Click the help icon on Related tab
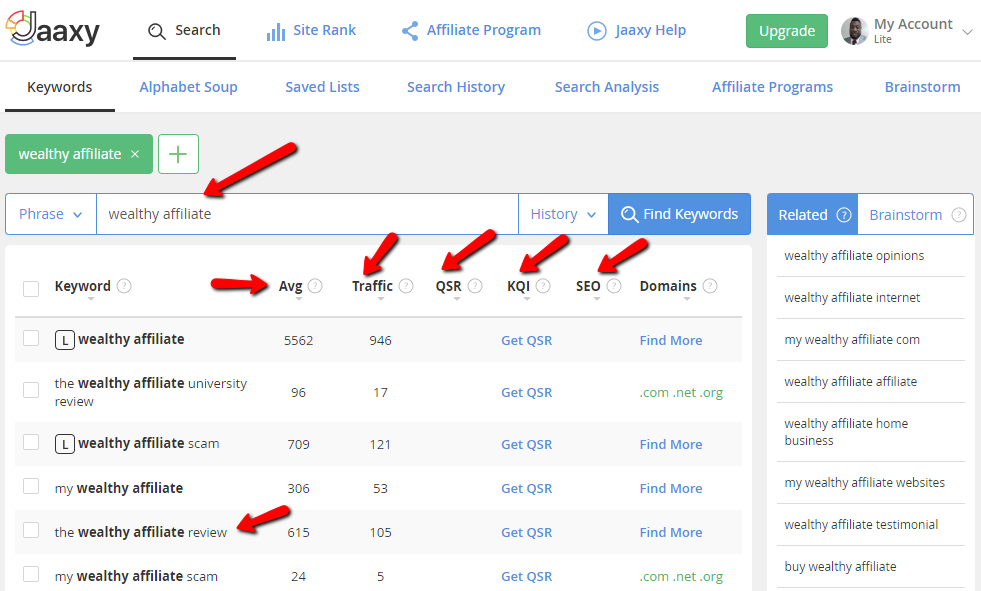This screenshot has height=591, width=981. [844, 215]
